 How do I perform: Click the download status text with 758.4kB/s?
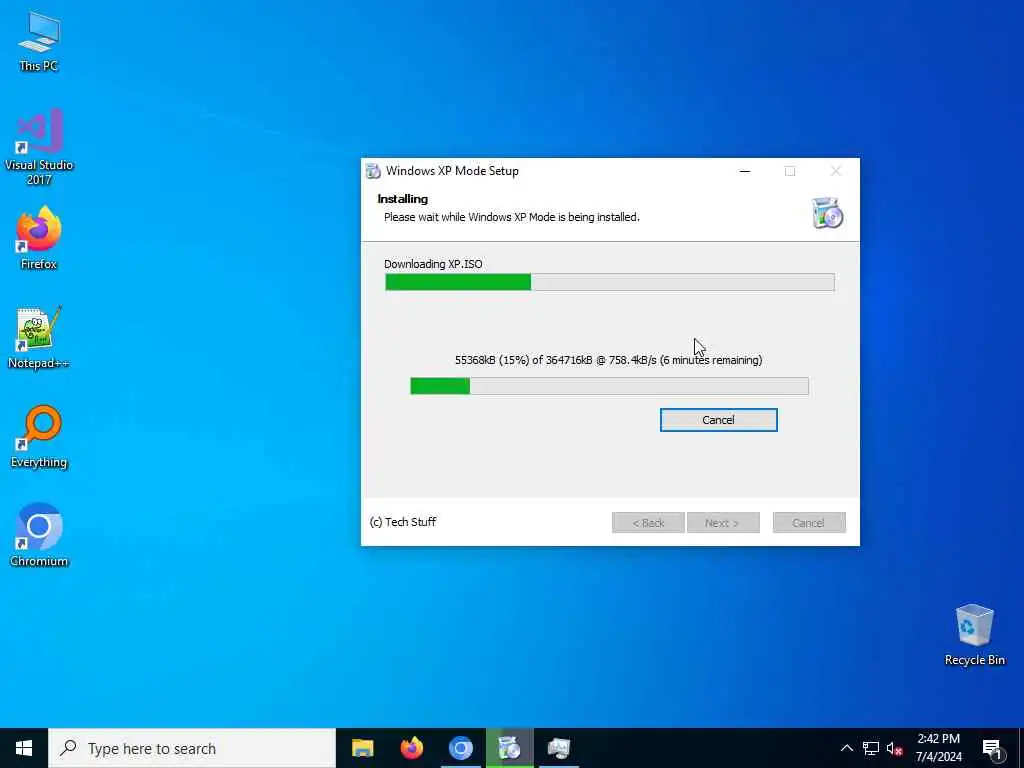(609, 360)
